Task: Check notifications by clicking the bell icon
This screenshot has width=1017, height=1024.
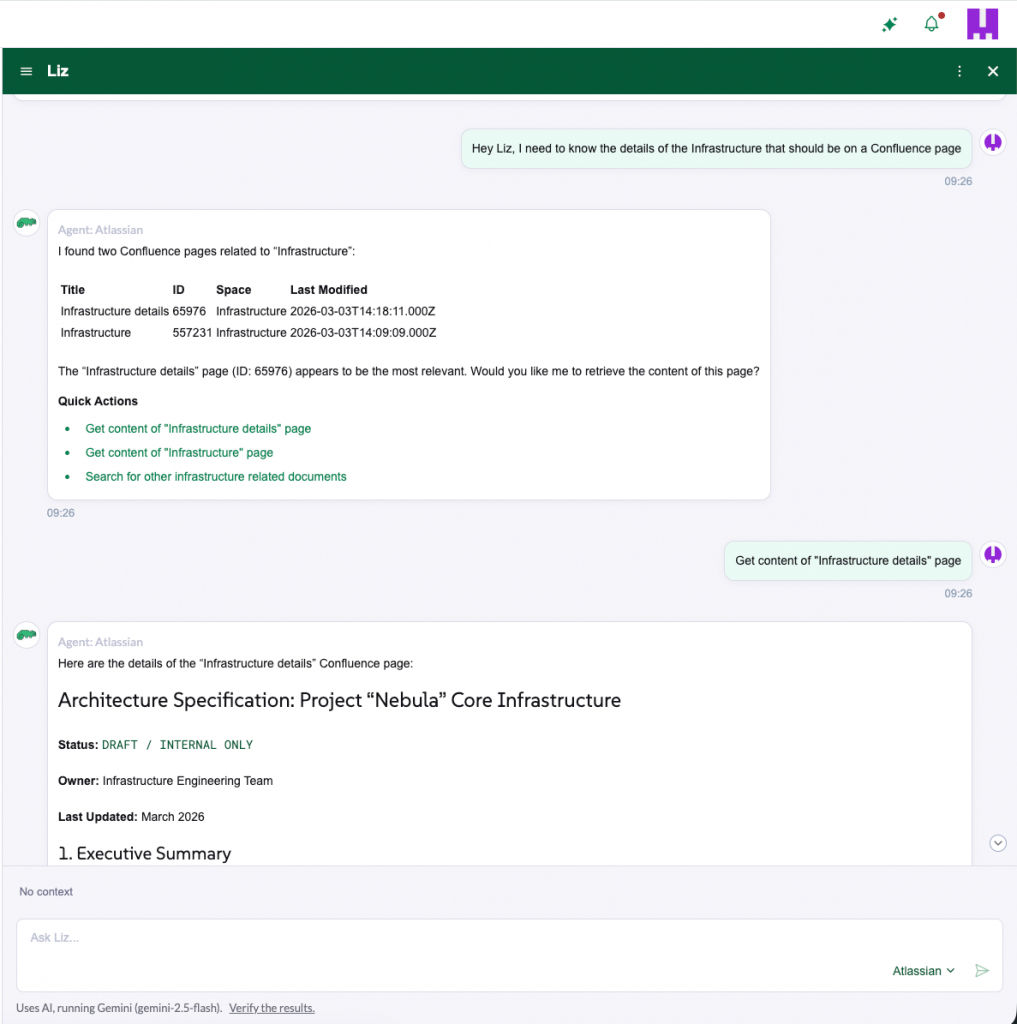Action: [x=931, y=24]
